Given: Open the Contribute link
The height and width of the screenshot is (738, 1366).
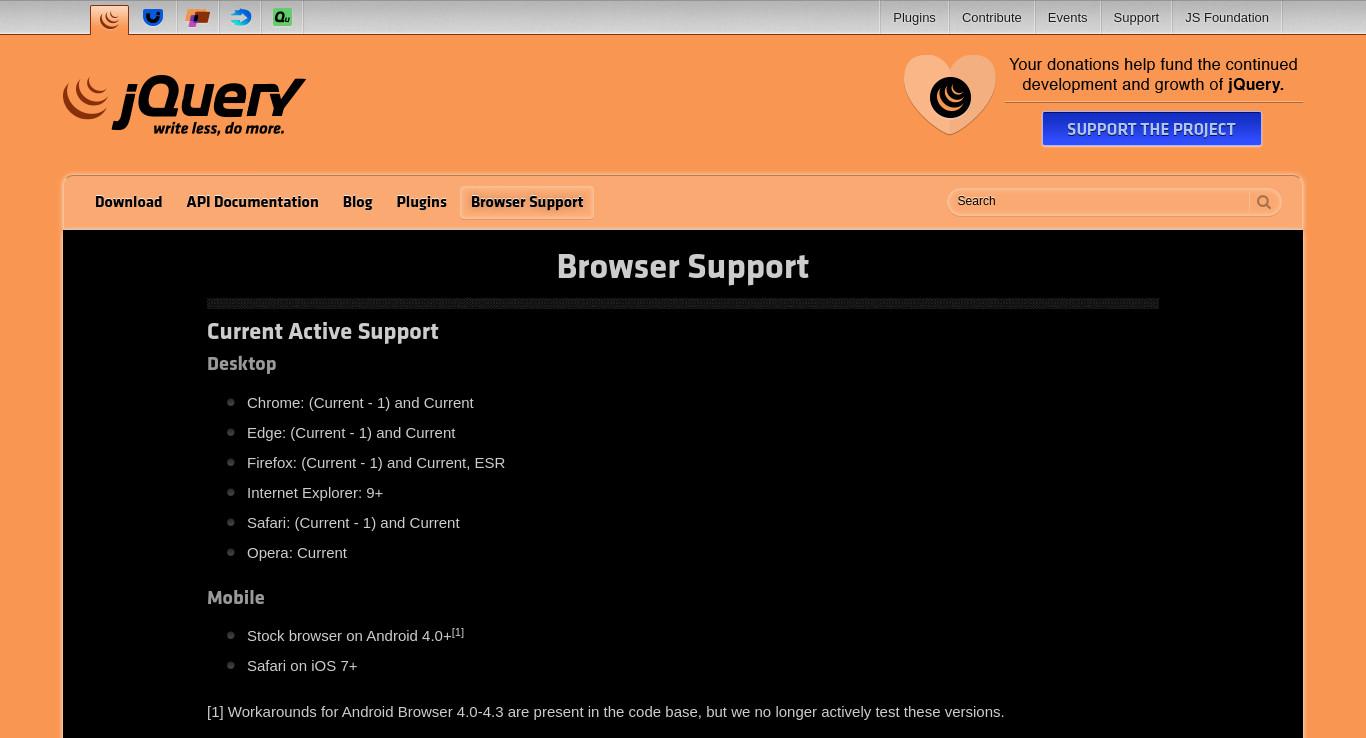Looking at the screenshot, I should (x=991, y=17).
